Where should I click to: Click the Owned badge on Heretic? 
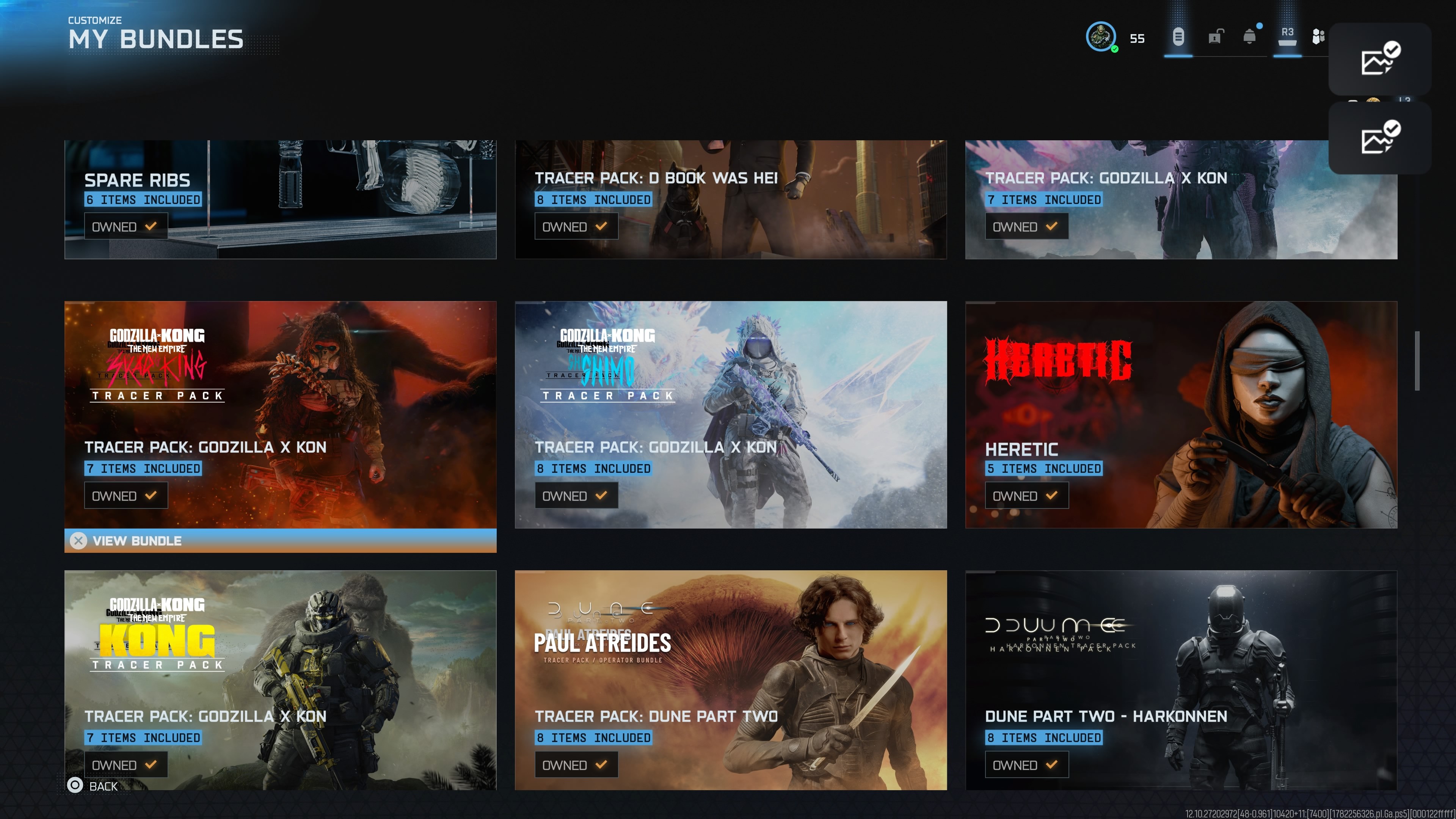pyautogui.click(x=1027, y=496)
